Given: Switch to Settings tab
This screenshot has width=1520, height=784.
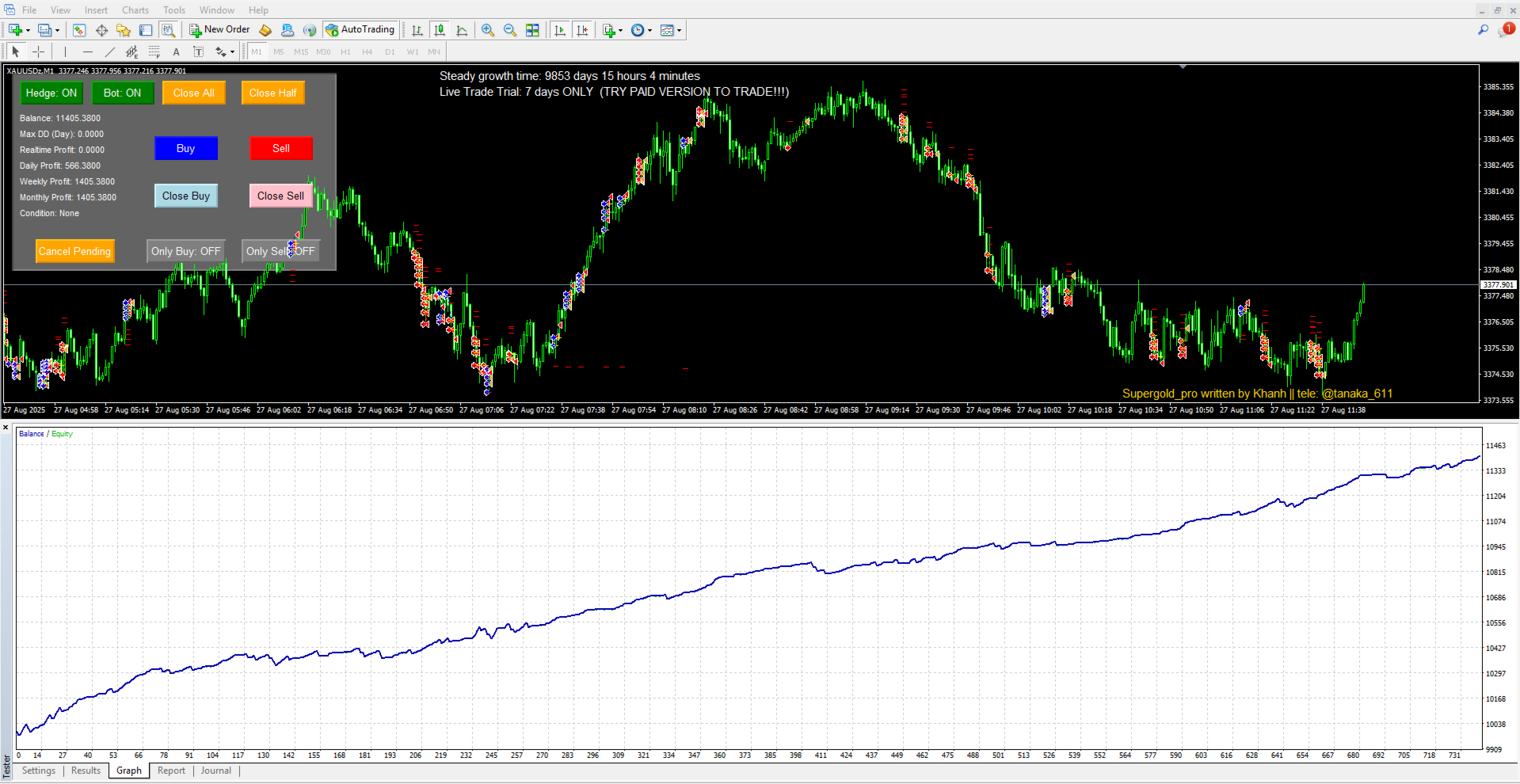Looking at the screenshot, I should tap(39, 771).
